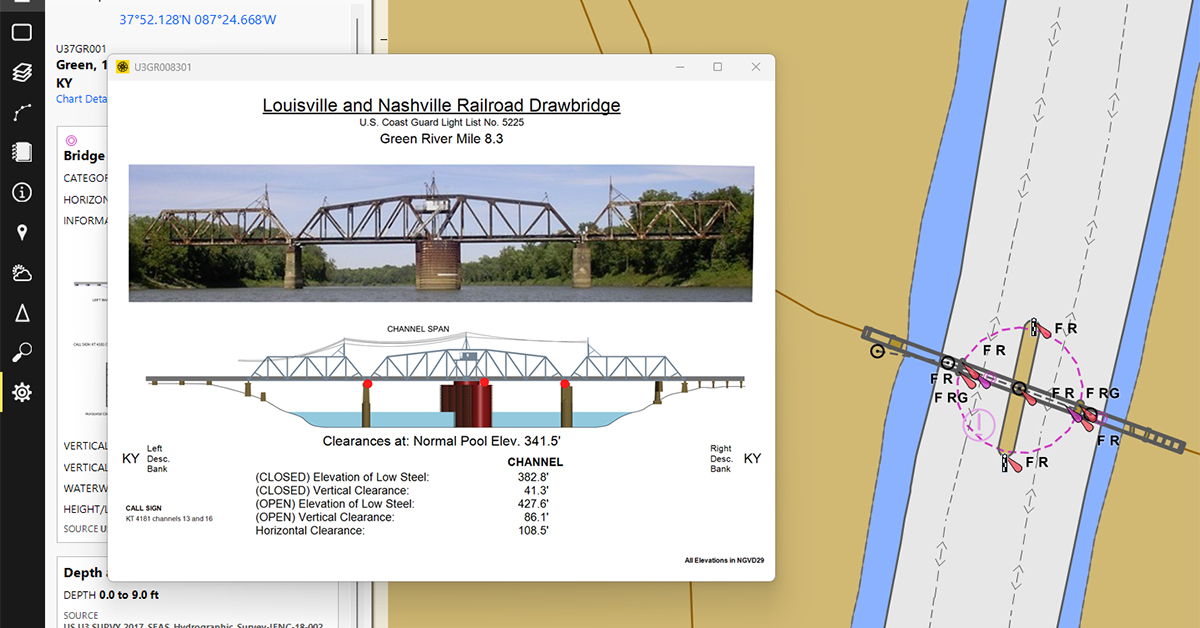Click the Green River Mile 8.3 text
Image resolution: width=1200 pixels, height=628 pixels.
pos(441,139)
